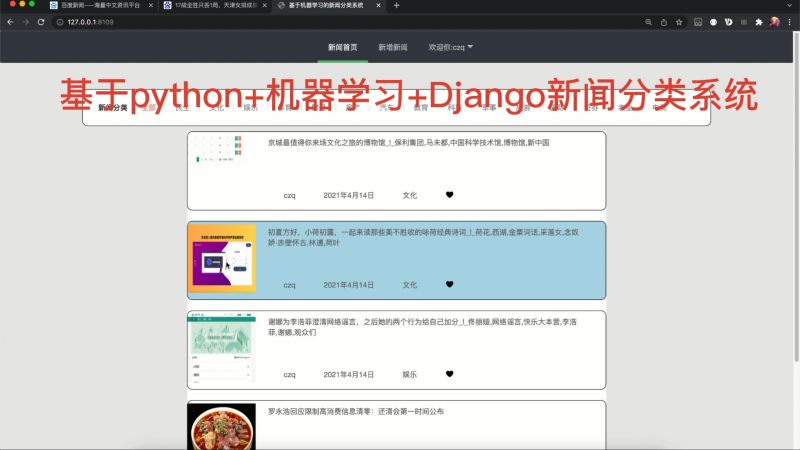Image resolution: width=800 pixels, height=450 pixels.
Task: Click the 文化 tag on the lotus poem card
Action: tap(410, 285)
